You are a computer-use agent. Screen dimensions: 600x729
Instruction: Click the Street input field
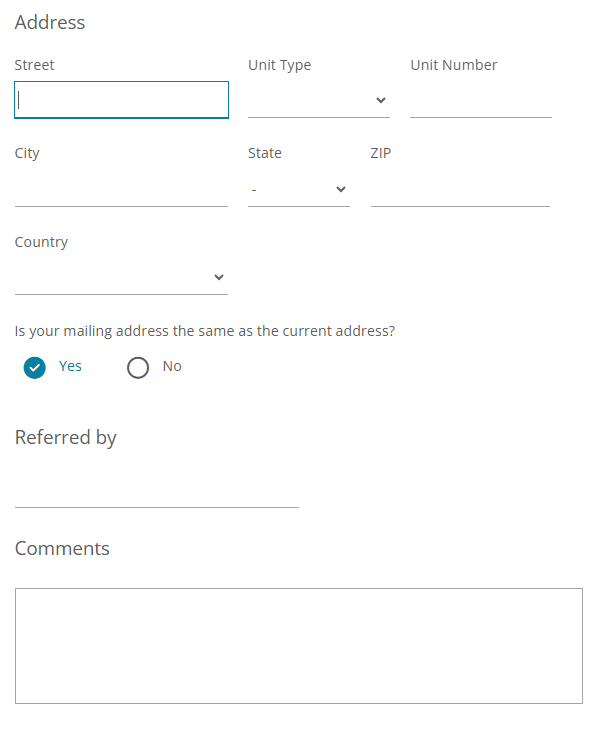click(121, 100)
